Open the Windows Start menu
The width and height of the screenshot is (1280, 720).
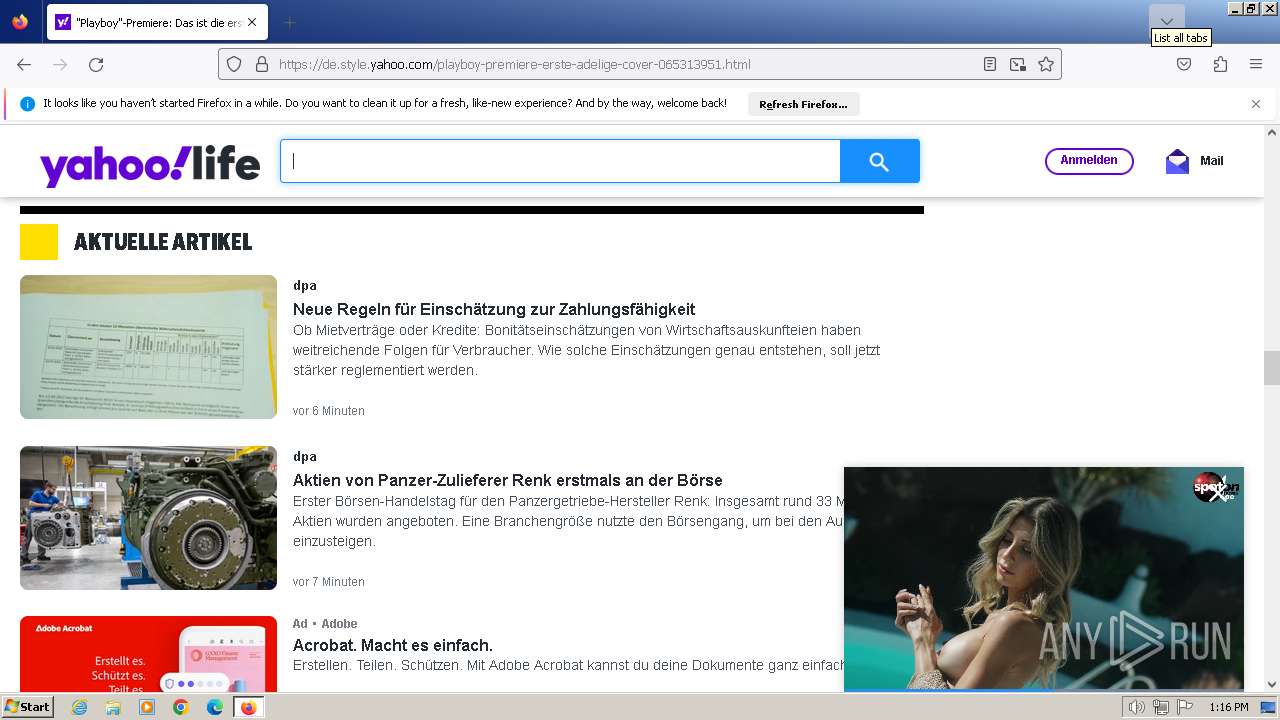click(x=27, y=707)
